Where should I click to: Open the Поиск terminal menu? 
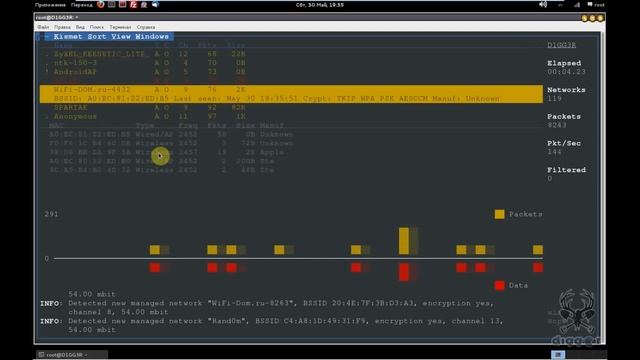(97, 27)
